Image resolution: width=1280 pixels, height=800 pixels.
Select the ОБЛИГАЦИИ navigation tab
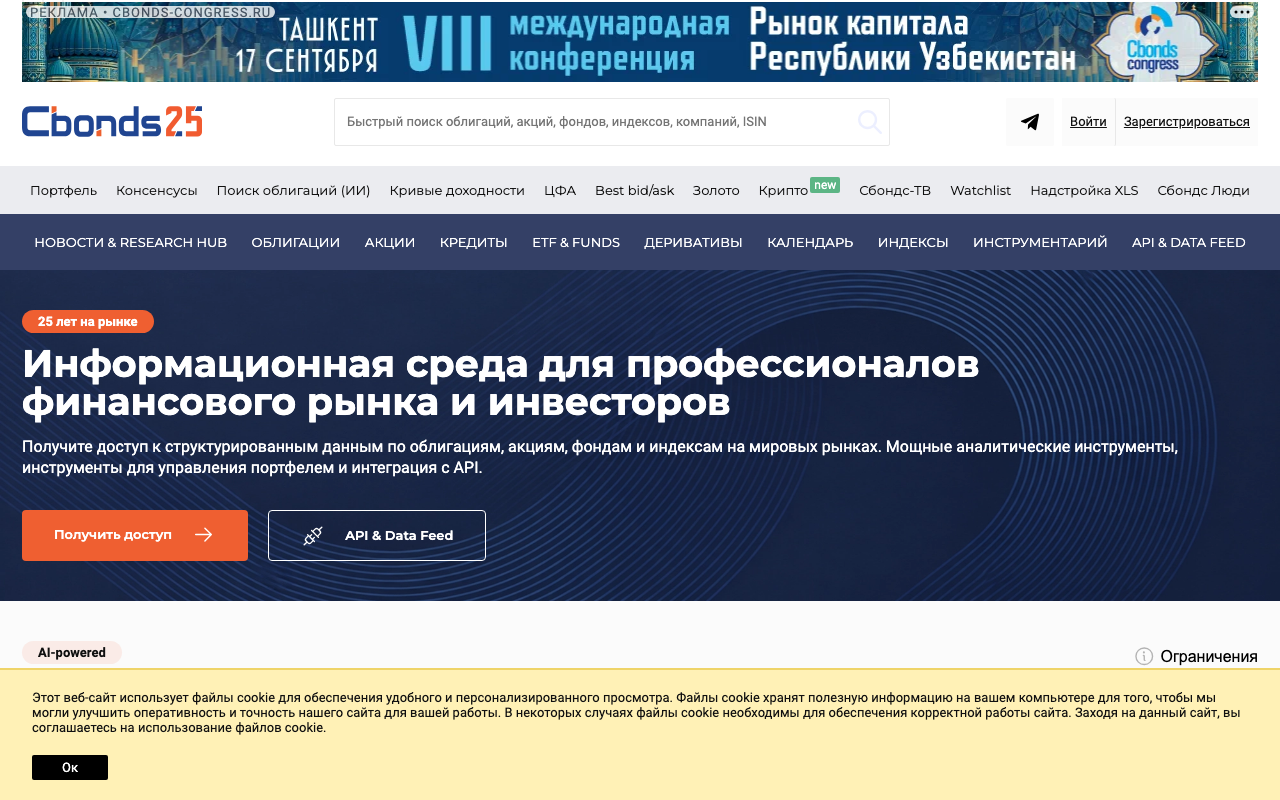click(x=295, y=242)
